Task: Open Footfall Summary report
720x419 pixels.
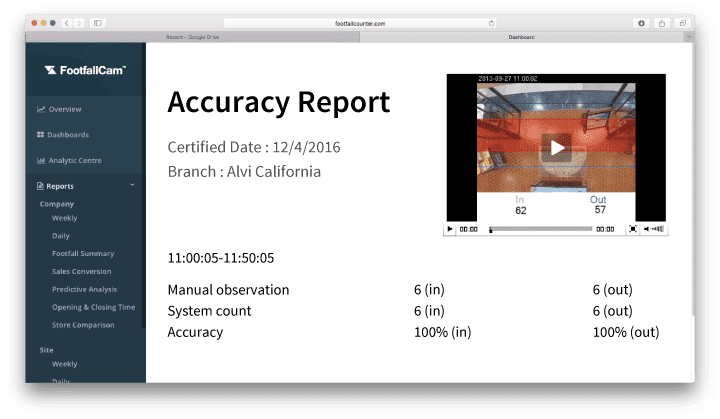Action: coord(83,254)
